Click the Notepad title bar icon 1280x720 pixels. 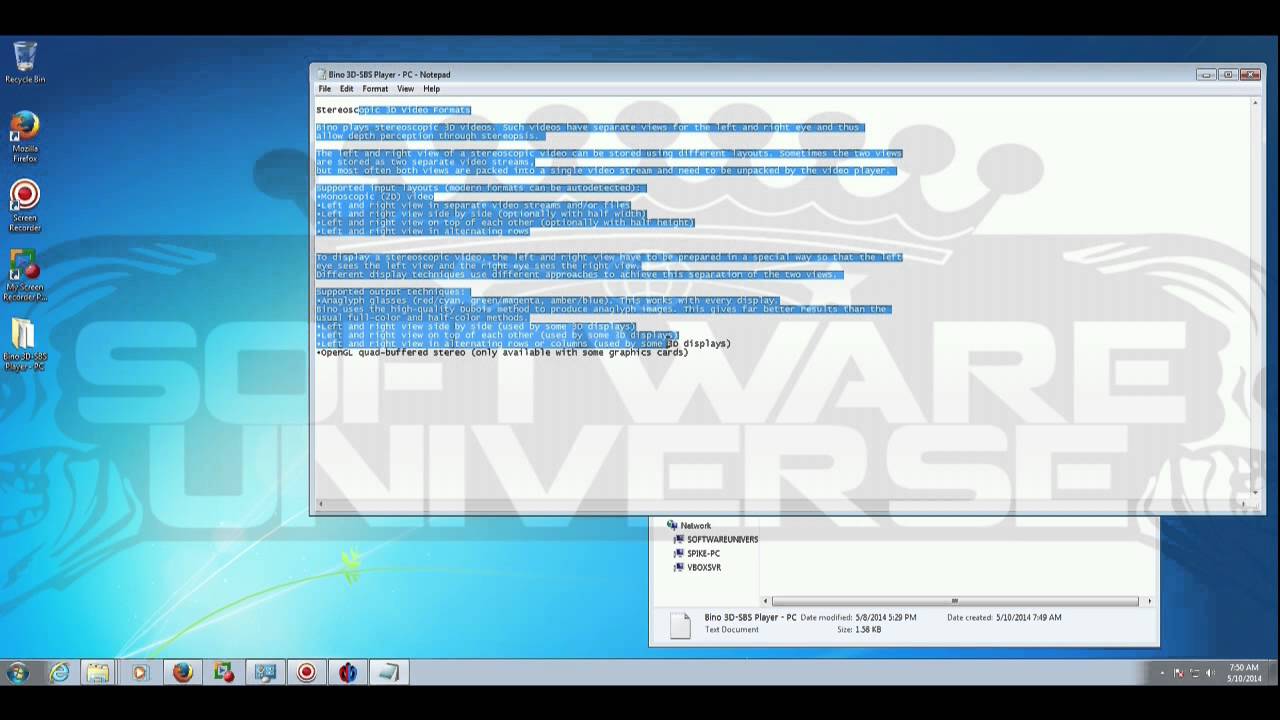click(x=321, y=74)
